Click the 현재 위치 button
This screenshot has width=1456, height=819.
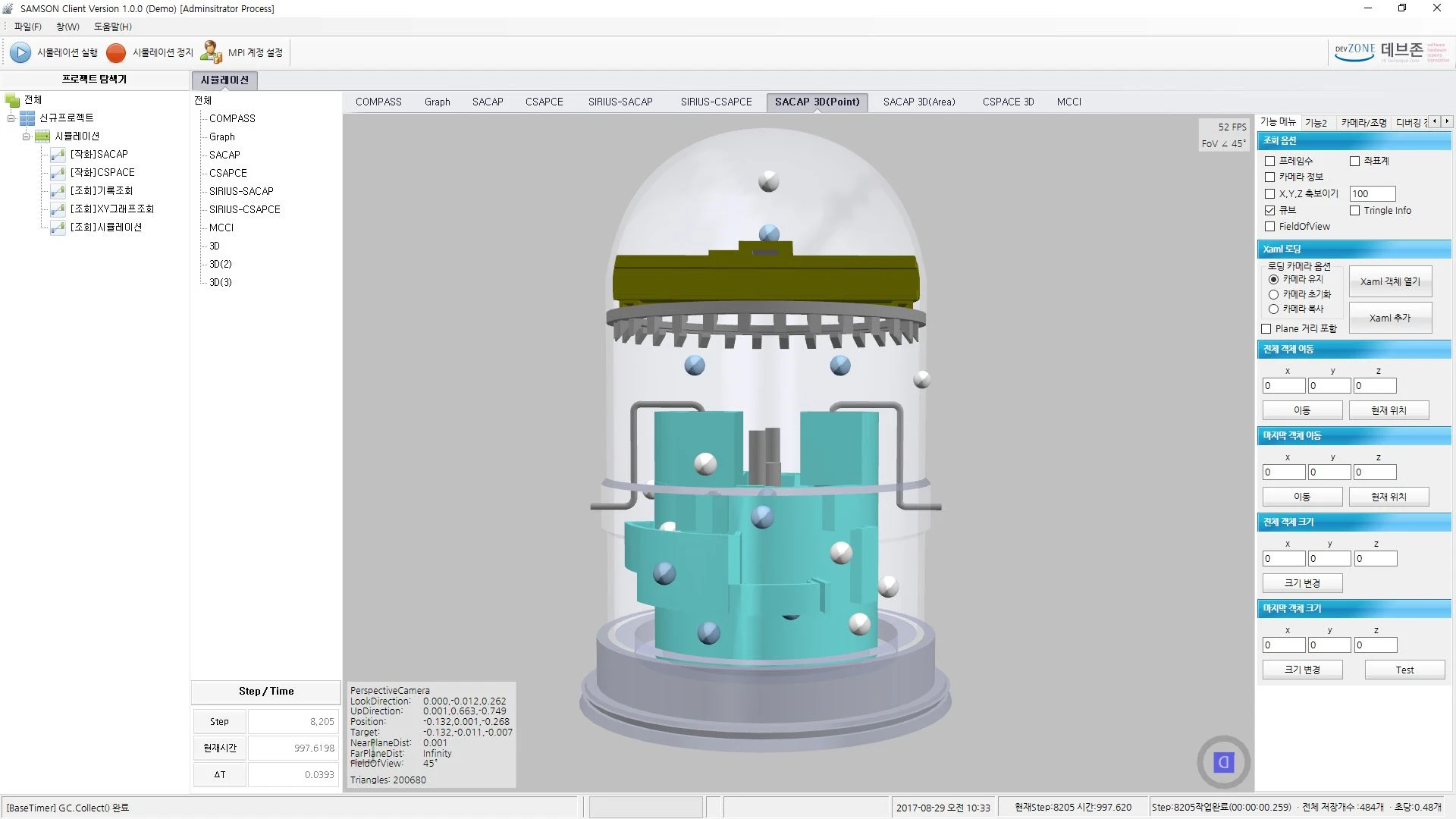[1389, 410]
